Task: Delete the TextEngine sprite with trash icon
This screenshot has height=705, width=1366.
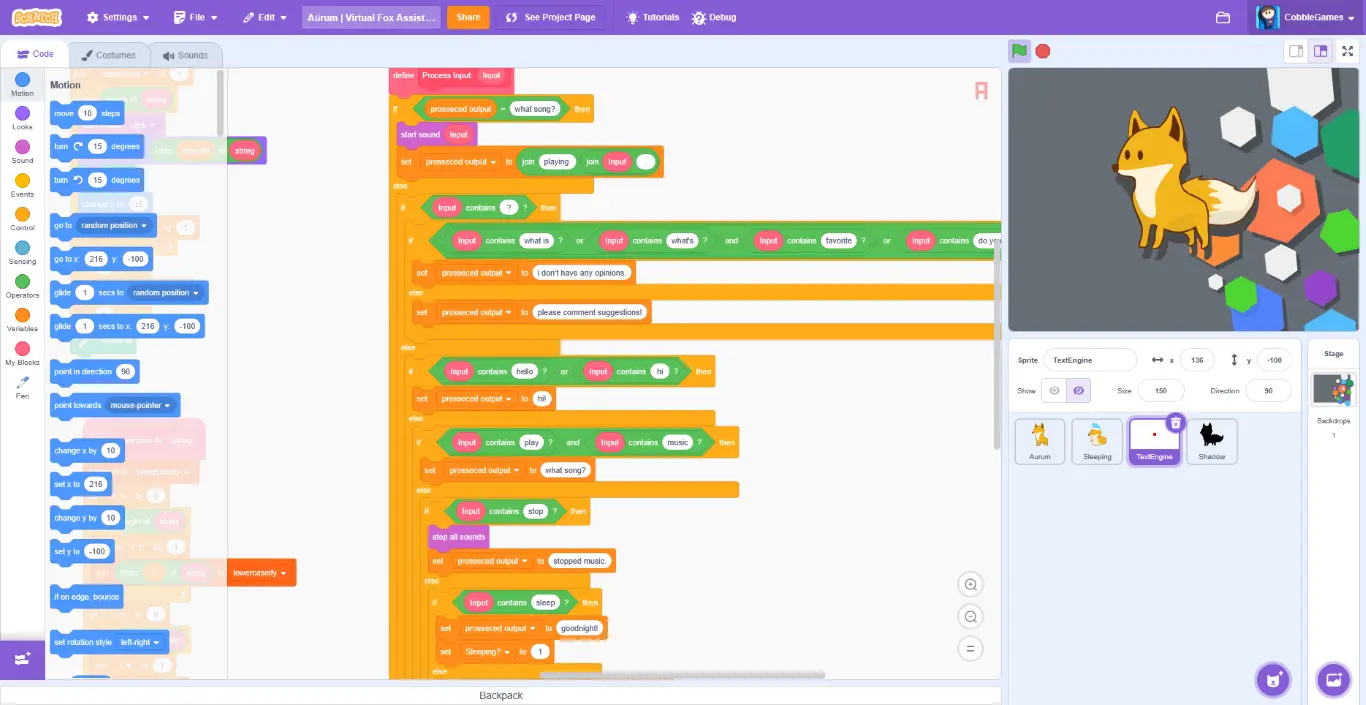Action: [1176, 423]
